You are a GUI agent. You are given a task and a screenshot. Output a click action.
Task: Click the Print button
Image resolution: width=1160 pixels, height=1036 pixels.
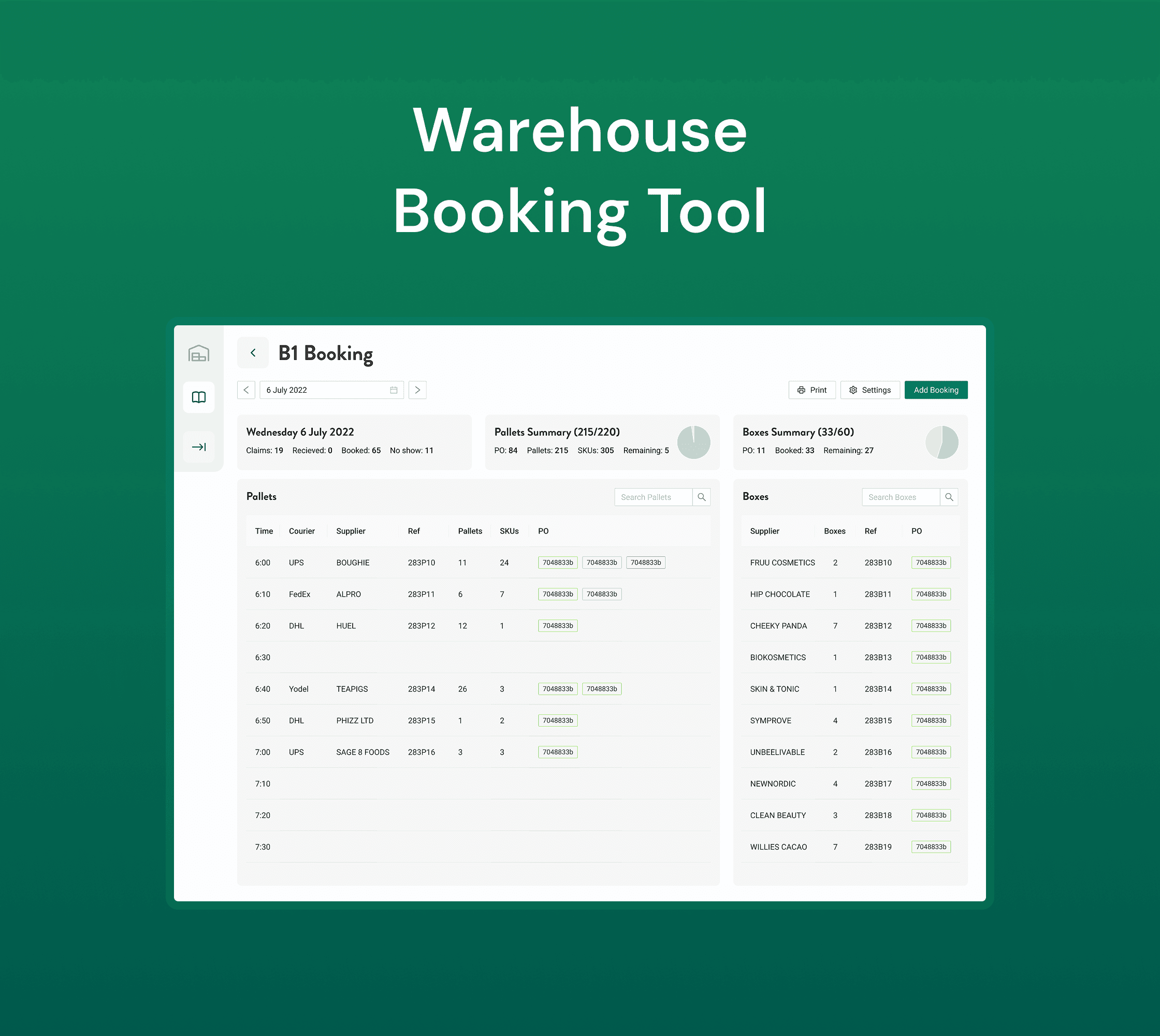point(811,390)
